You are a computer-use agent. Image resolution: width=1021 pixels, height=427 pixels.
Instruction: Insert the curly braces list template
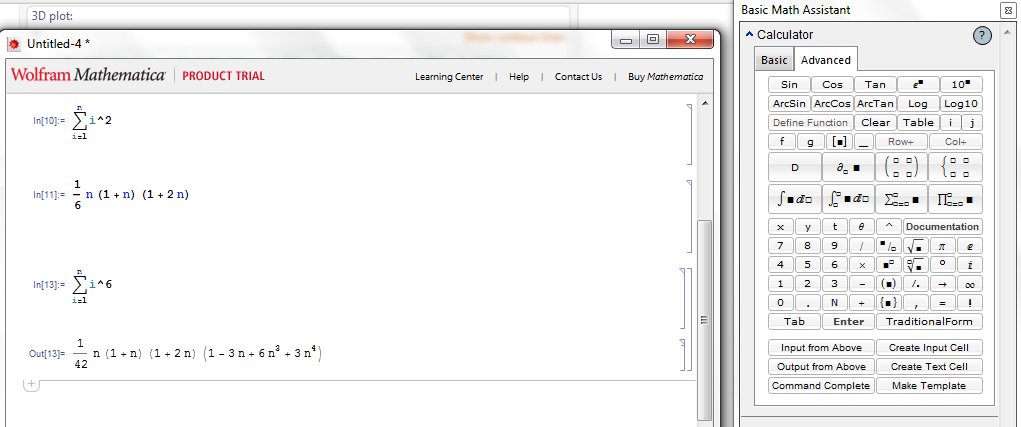pyautogui.click(x=888, y=303)
